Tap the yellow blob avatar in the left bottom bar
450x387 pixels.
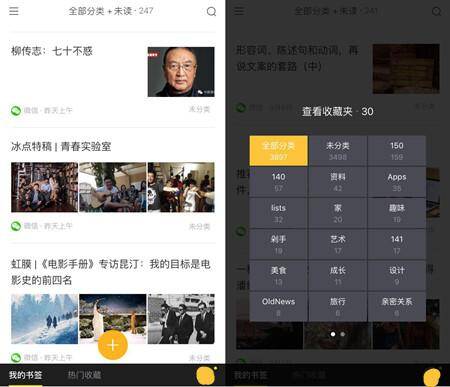pyautogui.click(x=206, y=375)
